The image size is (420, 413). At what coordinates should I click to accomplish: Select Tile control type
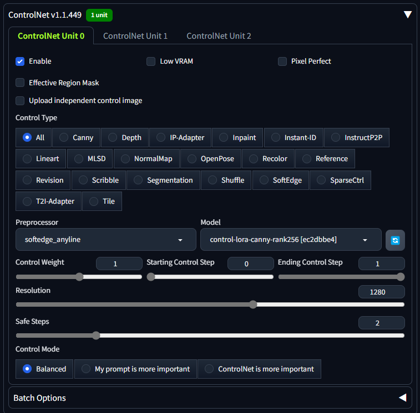point(102,201)
